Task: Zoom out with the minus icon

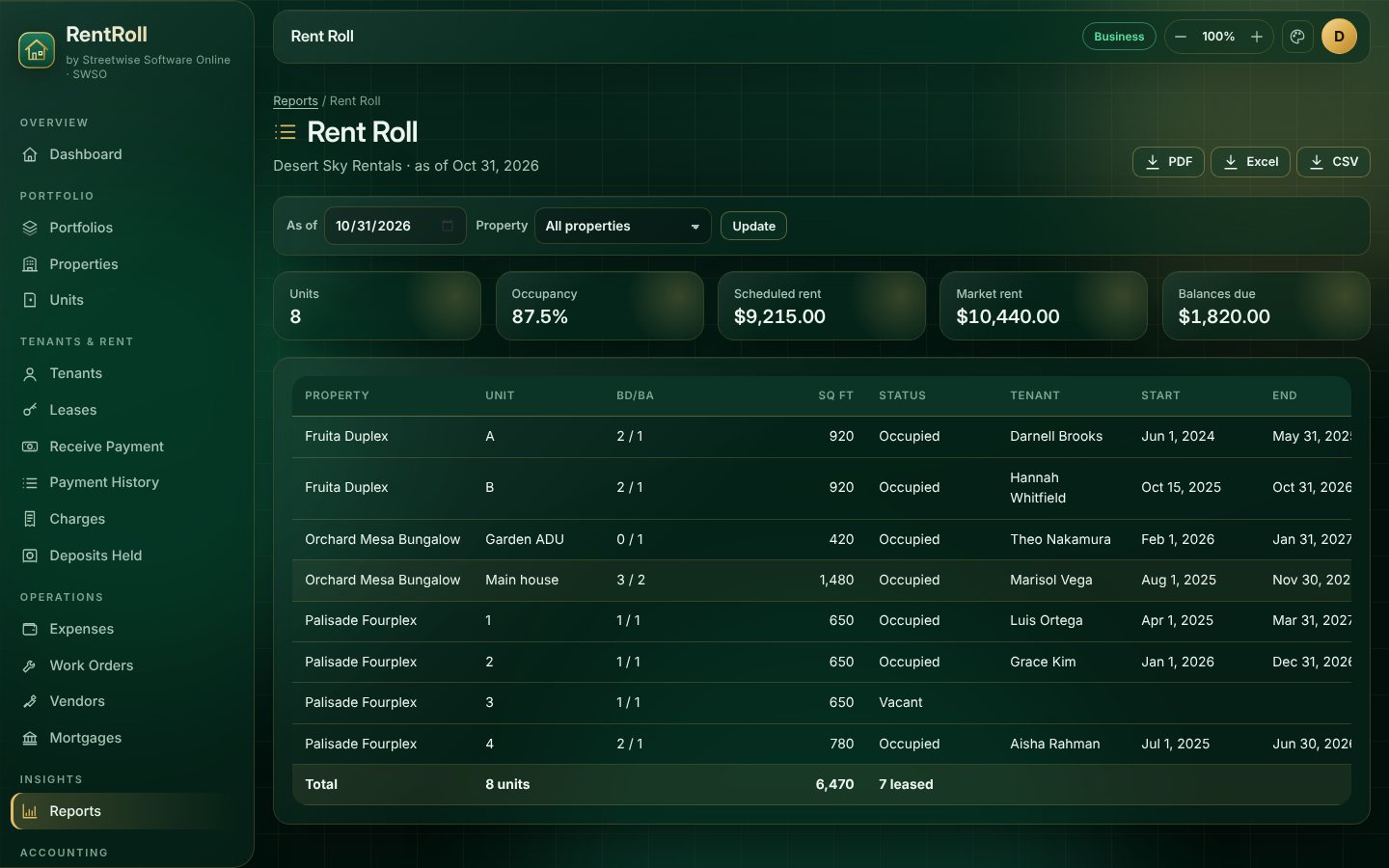Action: coord(1181,37)
